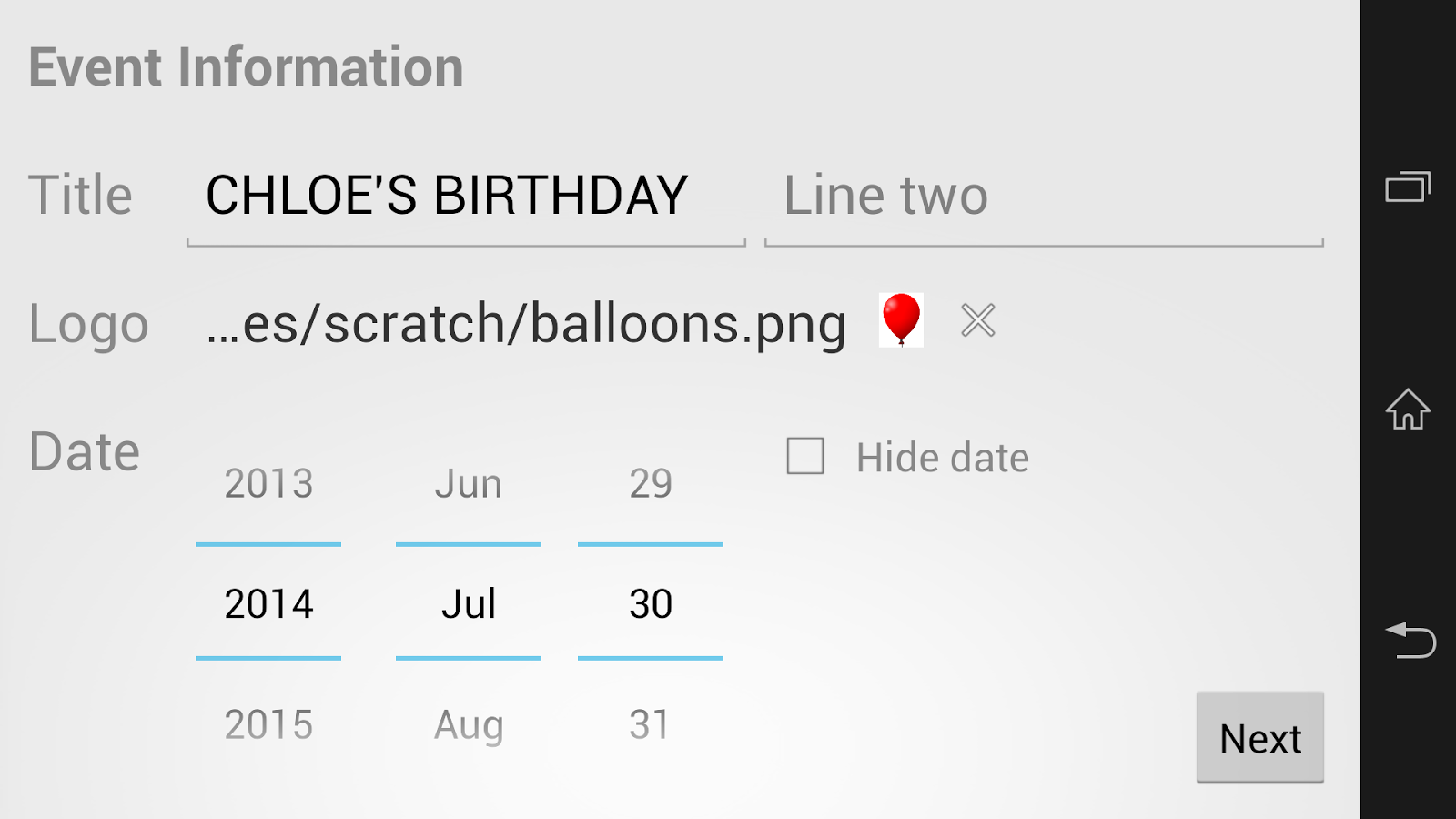Select next day 31 in the date picker
Viewport: 1456px width, 819px height.
(x=650, y=725)
